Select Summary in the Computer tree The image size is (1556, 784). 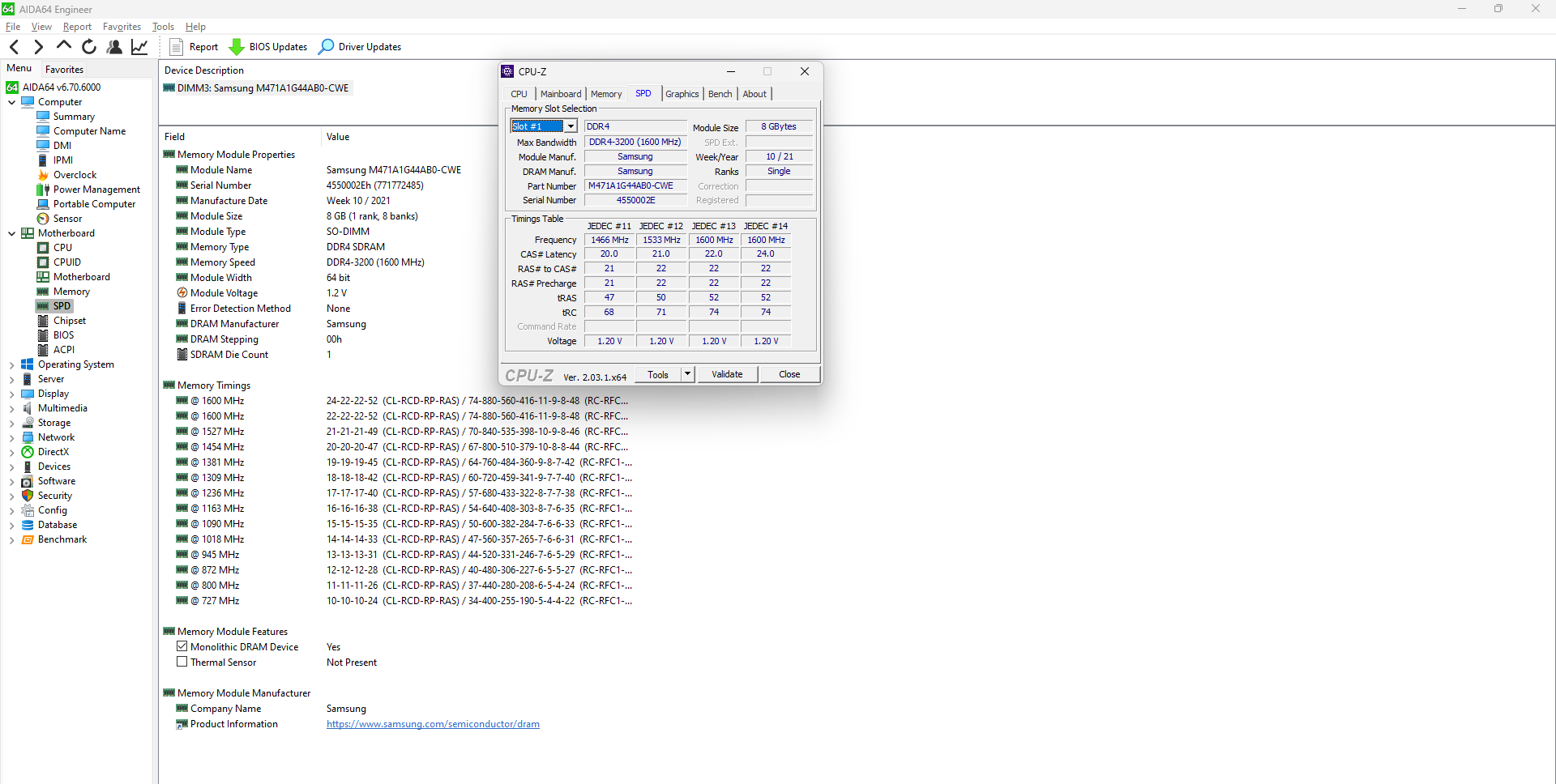[x=66, y=117]
